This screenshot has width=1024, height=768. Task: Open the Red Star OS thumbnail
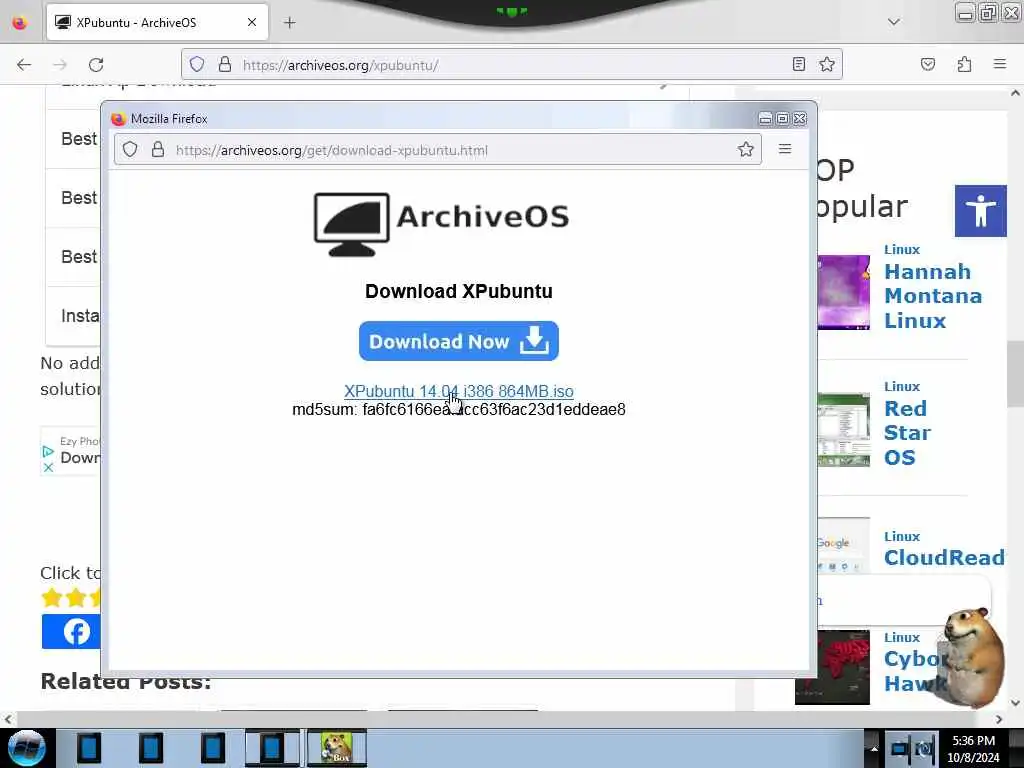pyautogui.click(x=843, y=429)
